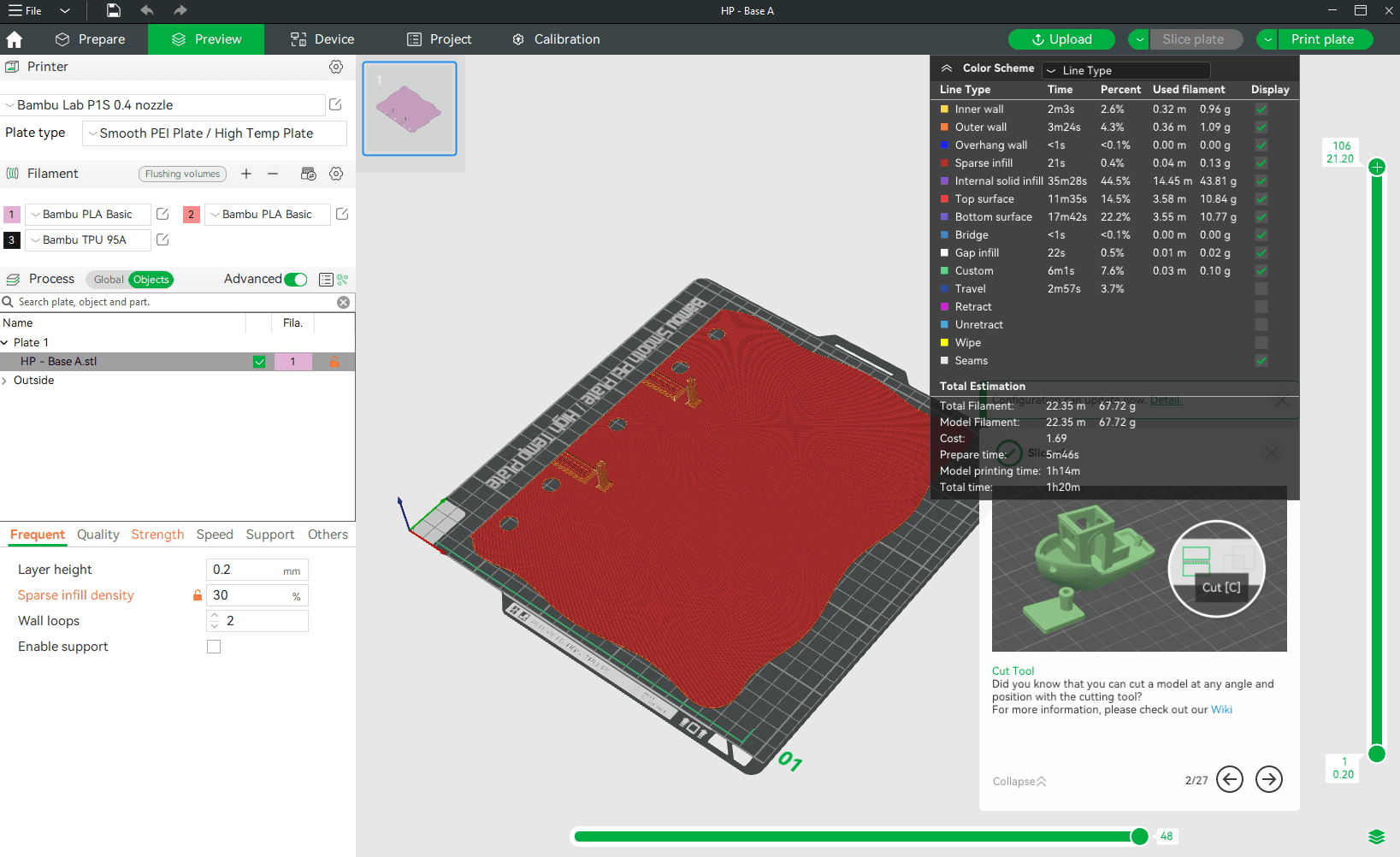Open the Line Type color scheme dropdown
1400x857 pixels.
pyautogui.click(x=1126, y=70)
